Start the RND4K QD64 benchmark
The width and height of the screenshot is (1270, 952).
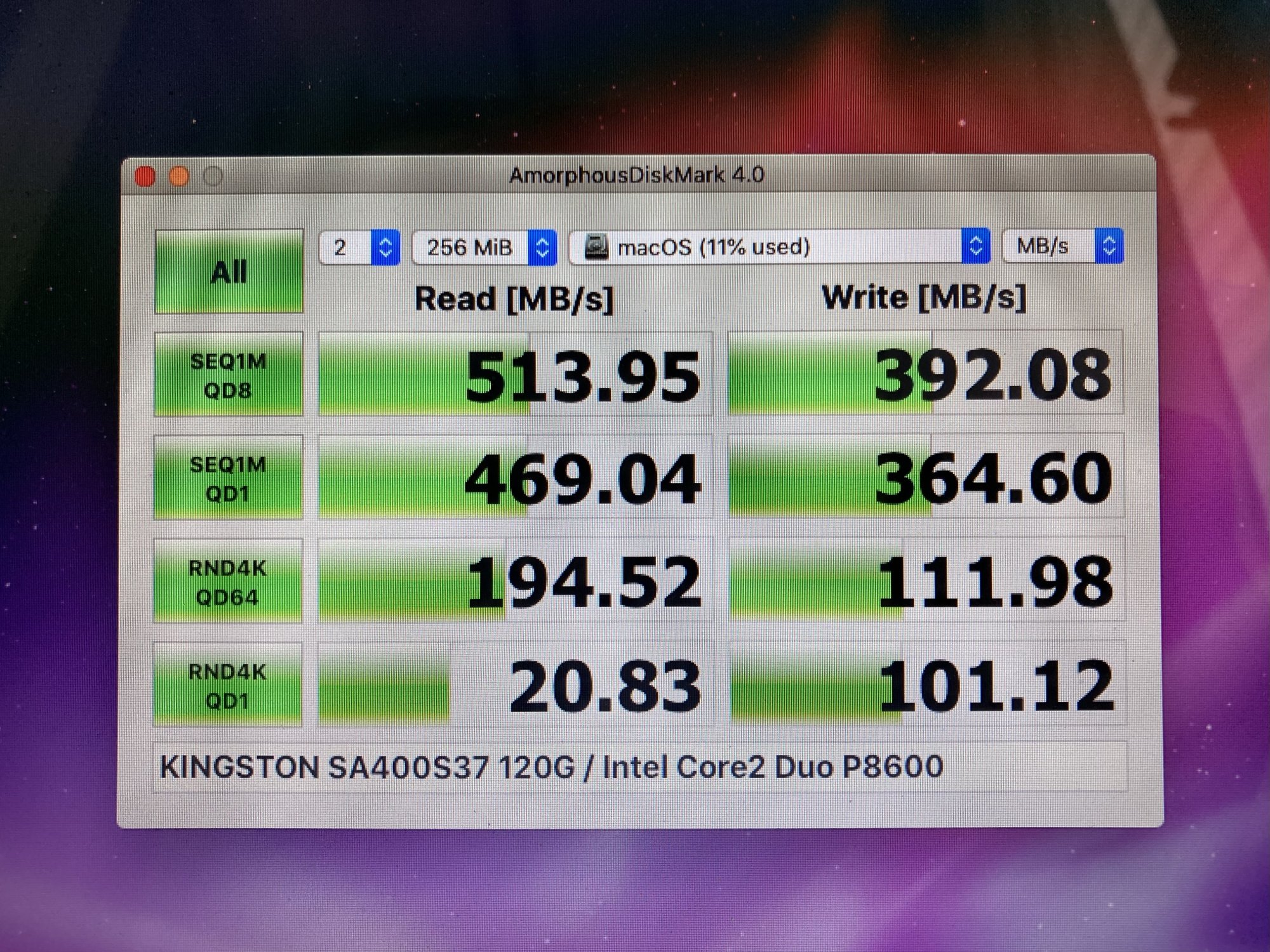[228, 581]
